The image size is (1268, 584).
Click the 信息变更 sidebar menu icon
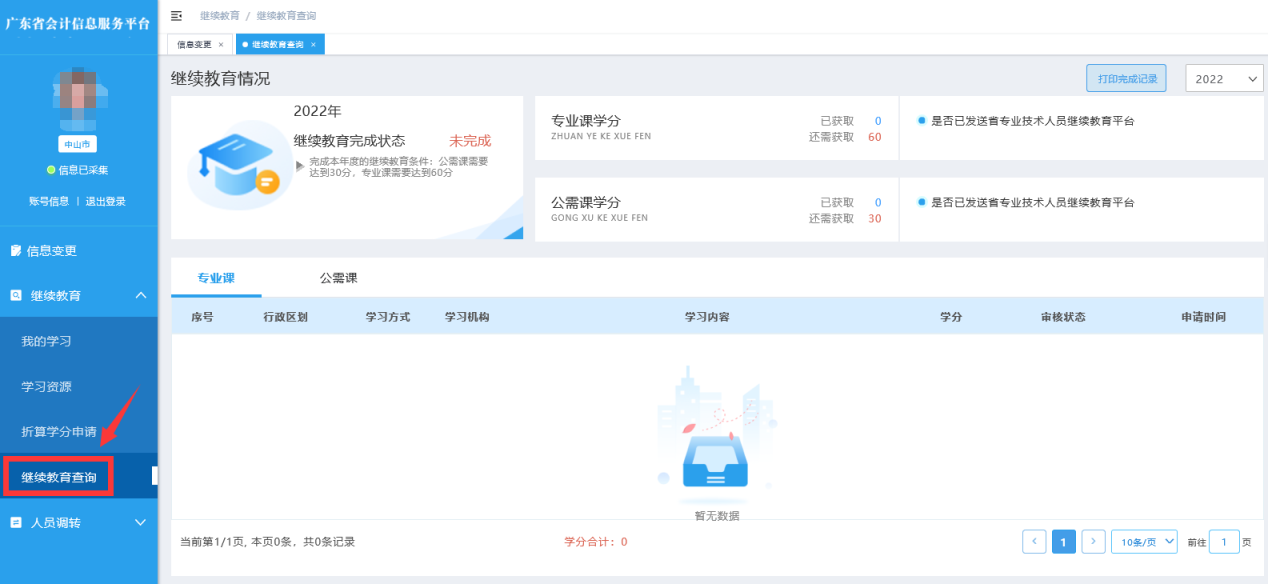[16, 251]
